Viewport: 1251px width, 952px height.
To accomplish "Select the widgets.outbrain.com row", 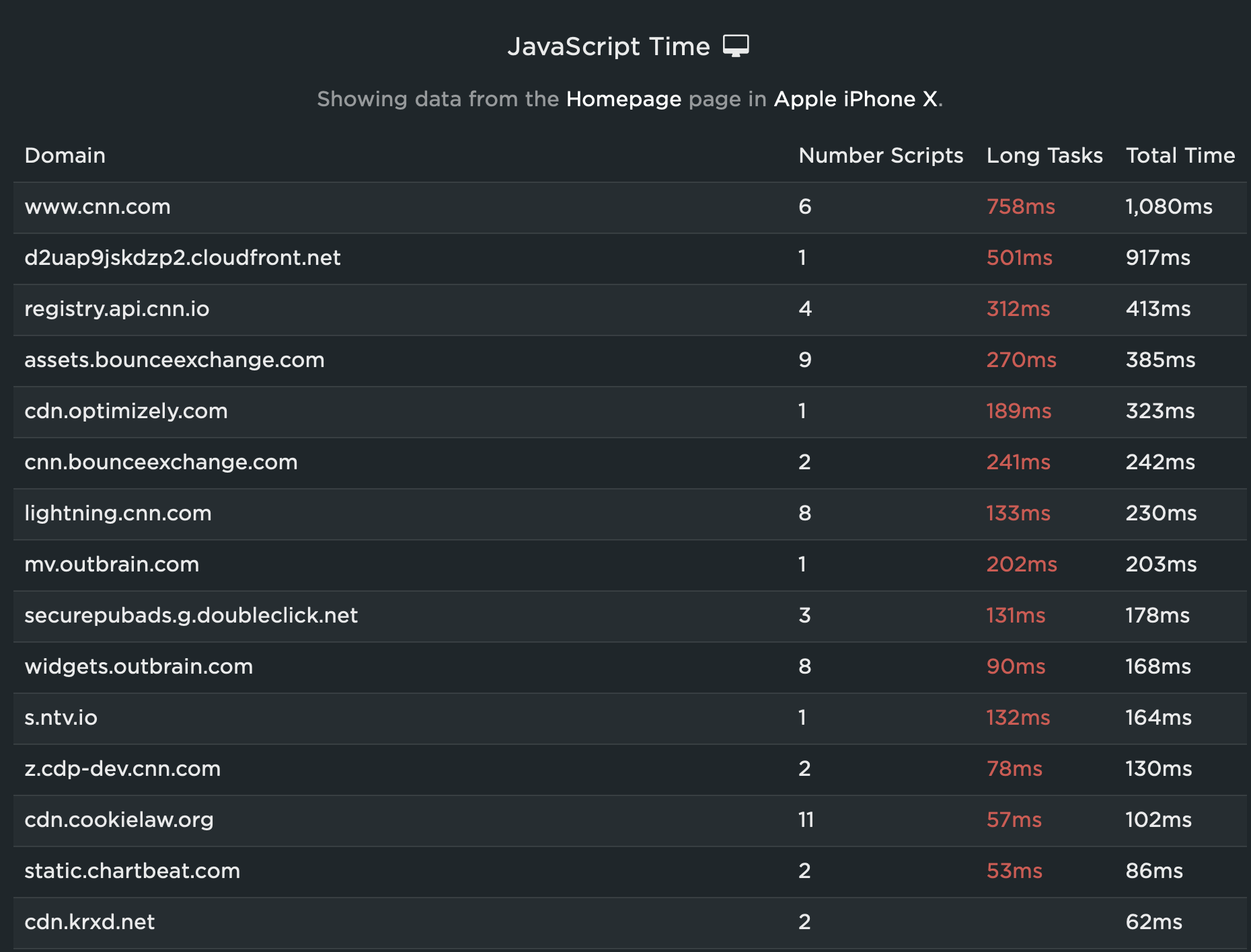I will click(139, 667).
